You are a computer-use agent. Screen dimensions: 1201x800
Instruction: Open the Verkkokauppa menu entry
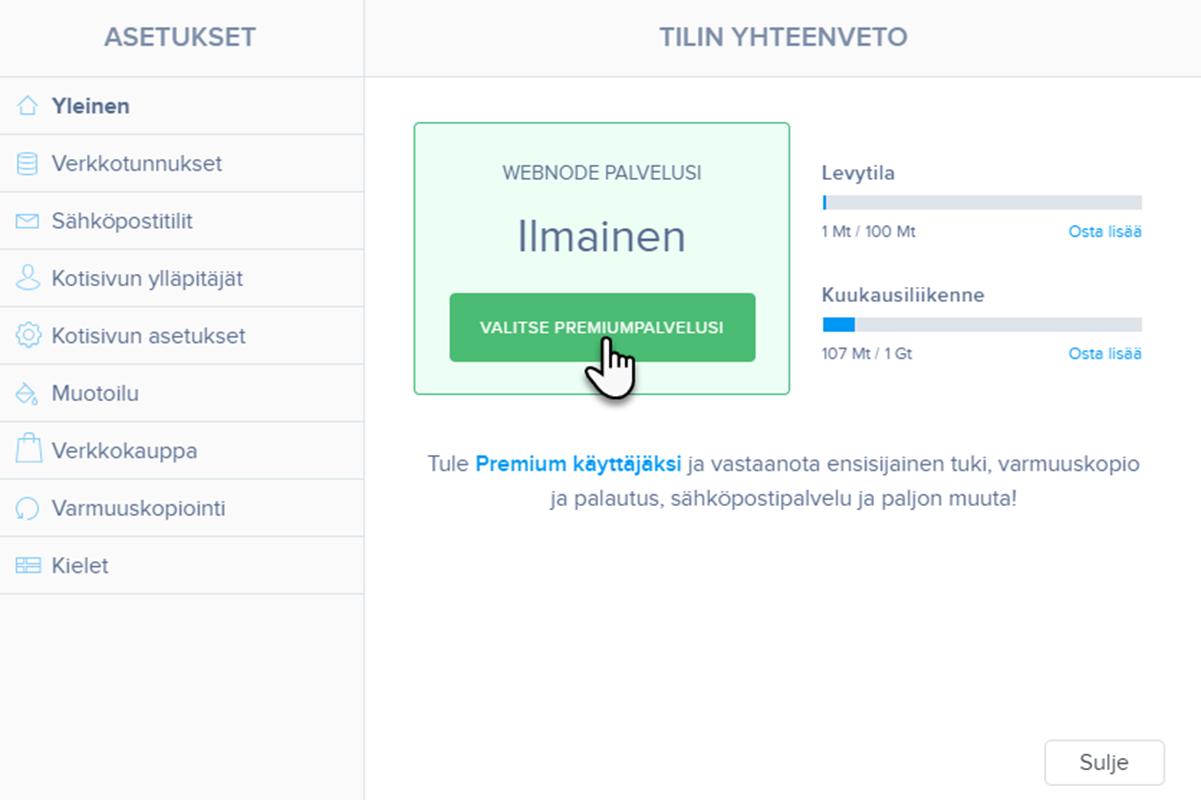(124, 451)
